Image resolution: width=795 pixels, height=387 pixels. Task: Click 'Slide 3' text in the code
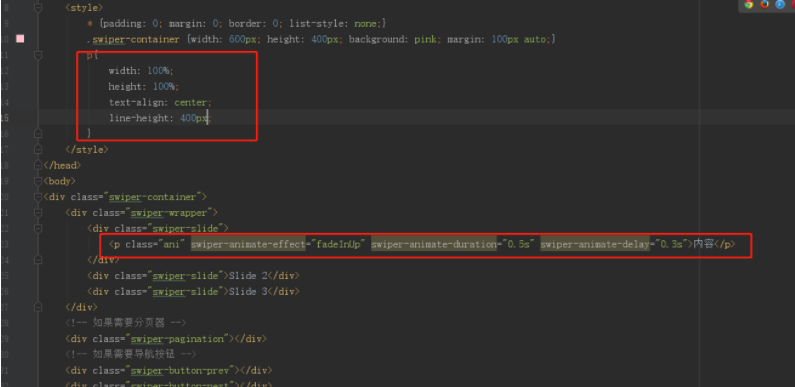click(248, 291)
